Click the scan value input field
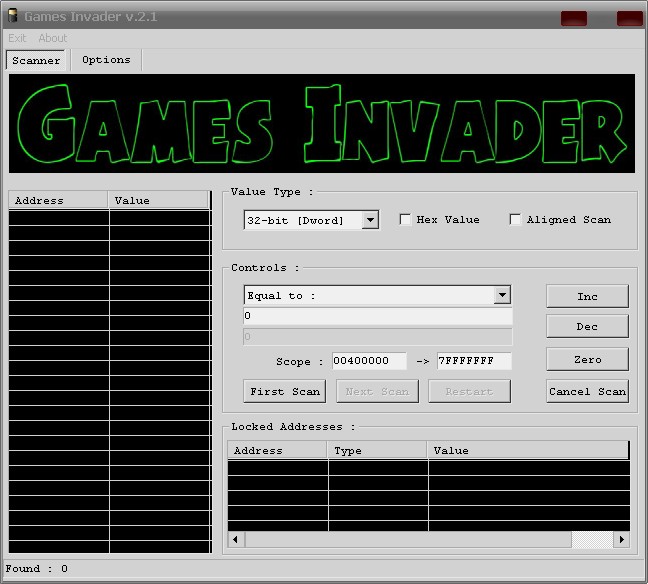This screenshot has height=584, width=648. tap(378, 316)
